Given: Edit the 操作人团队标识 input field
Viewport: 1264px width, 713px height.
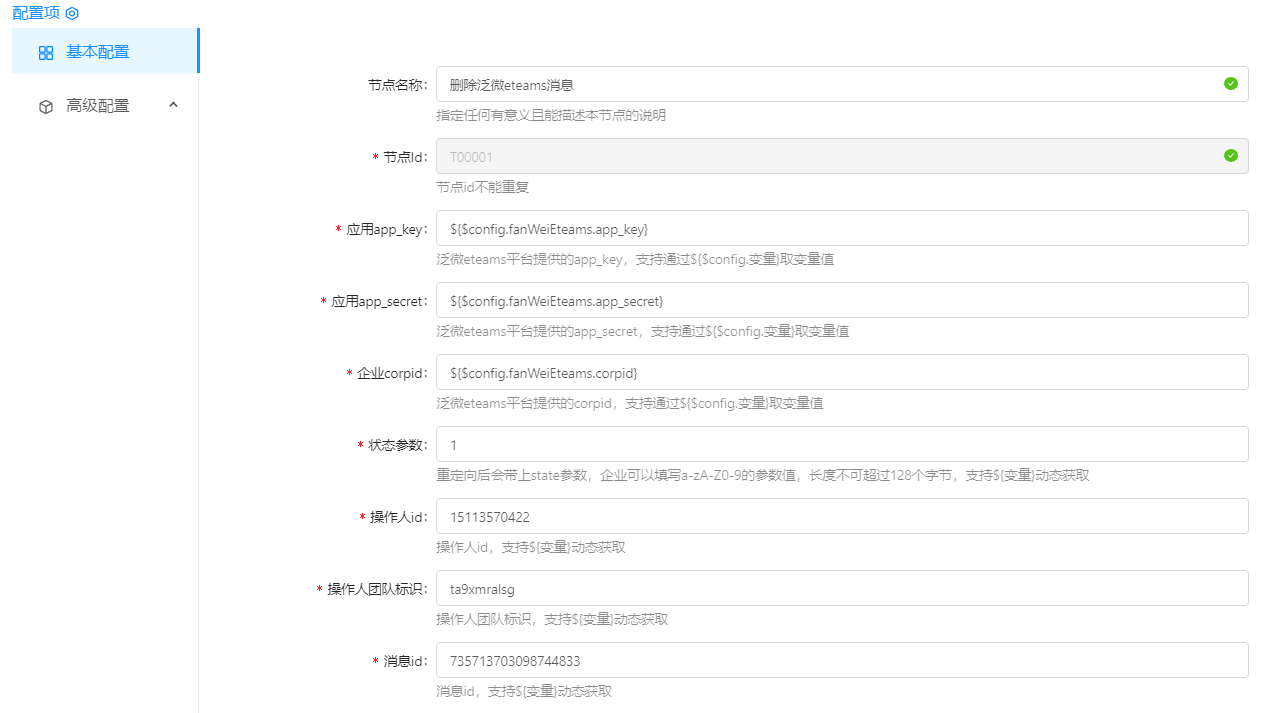Looking at the screenshot, I should pos(841,589).
